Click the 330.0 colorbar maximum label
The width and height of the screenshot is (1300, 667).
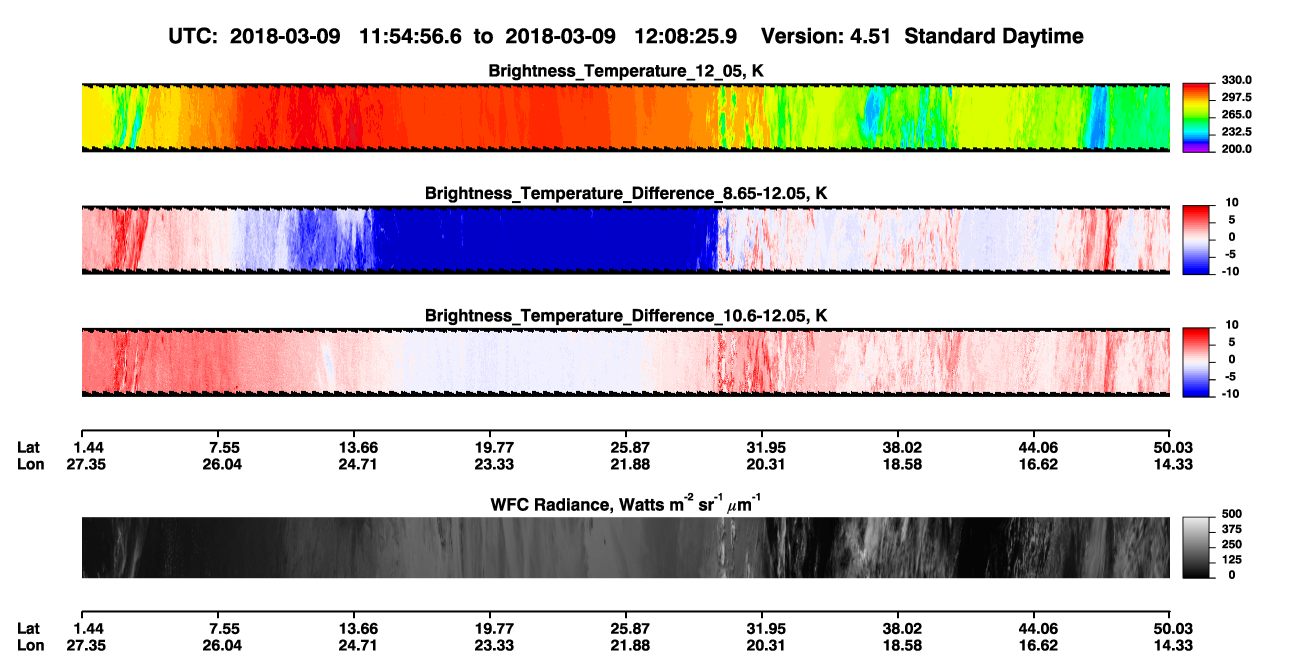(x=1236, y=81)
